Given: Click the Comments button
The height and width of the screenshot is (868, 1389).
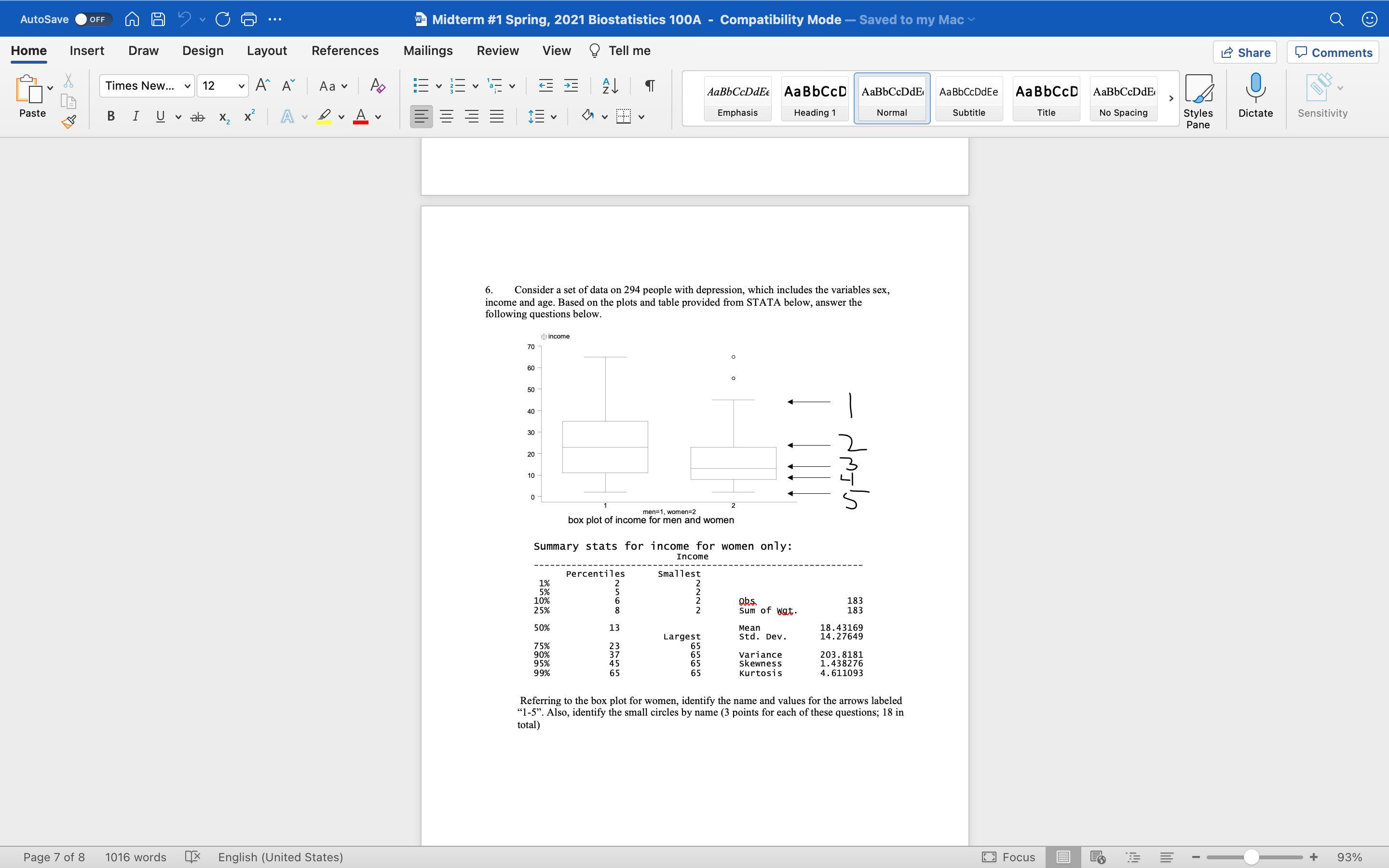Looking at the screenshot, I should coord(1334,52).
